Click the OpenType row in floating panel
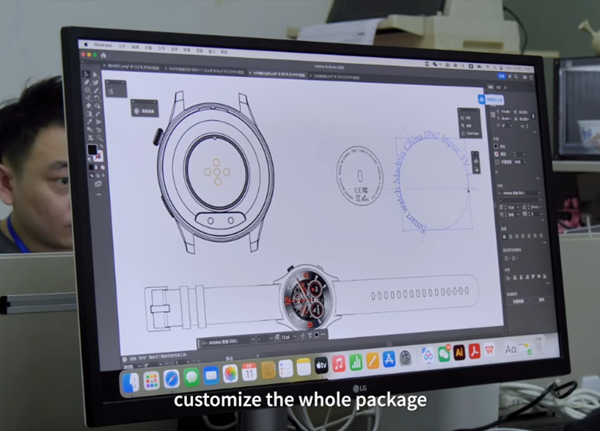This screenshot has height=431, width=600. pos(470,134)
